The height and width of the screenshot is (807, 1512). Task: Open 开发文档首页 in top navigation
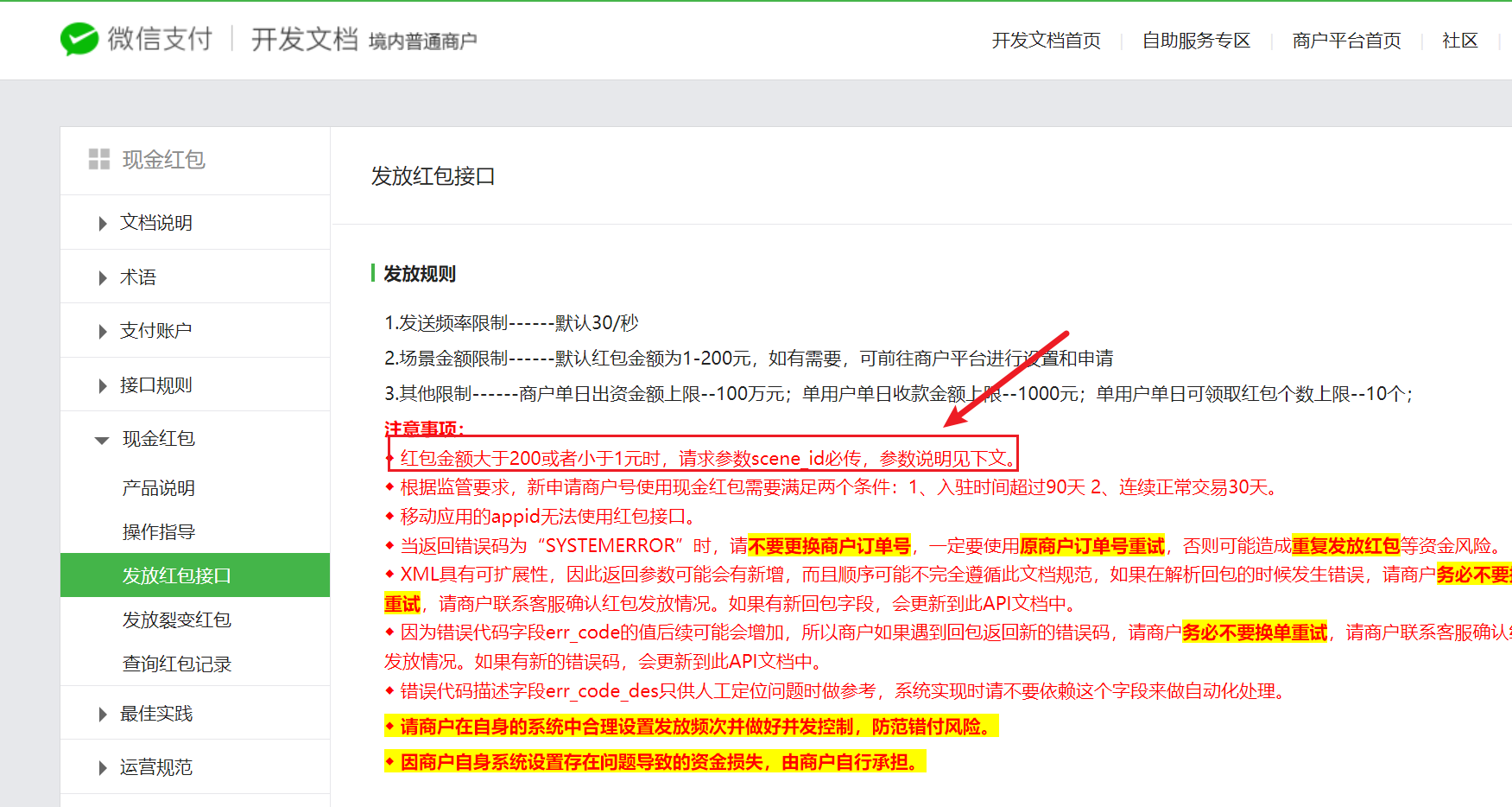1046,41
